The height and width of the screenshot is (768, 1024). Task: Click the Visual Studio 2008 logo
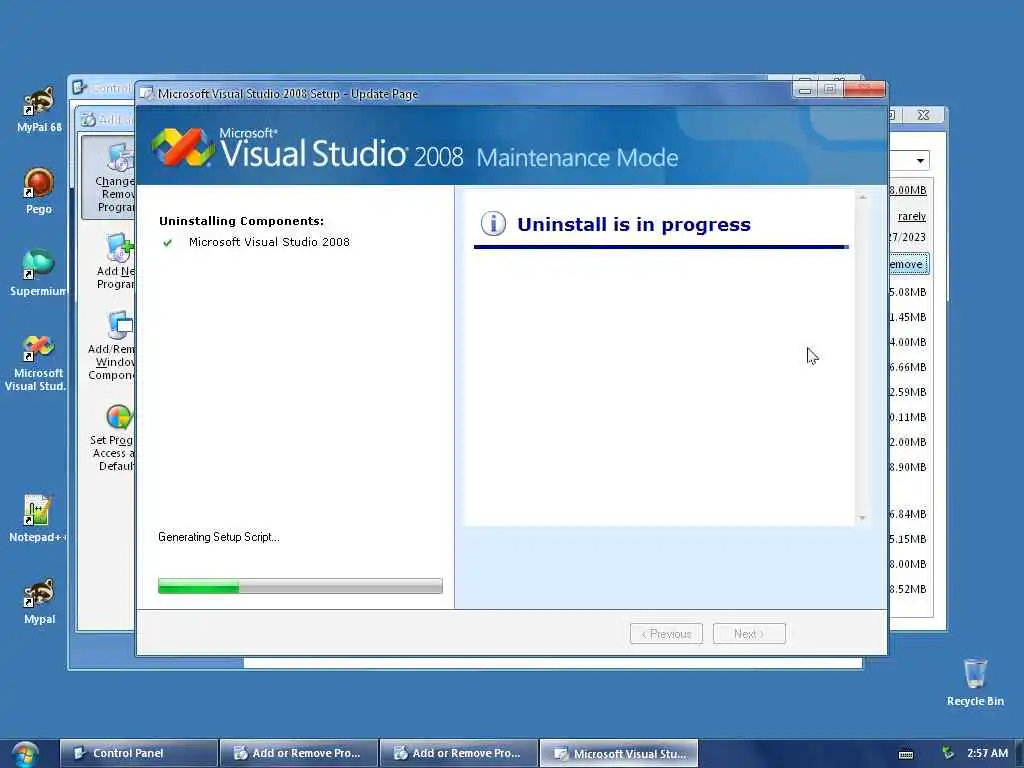tap(184, 147)
